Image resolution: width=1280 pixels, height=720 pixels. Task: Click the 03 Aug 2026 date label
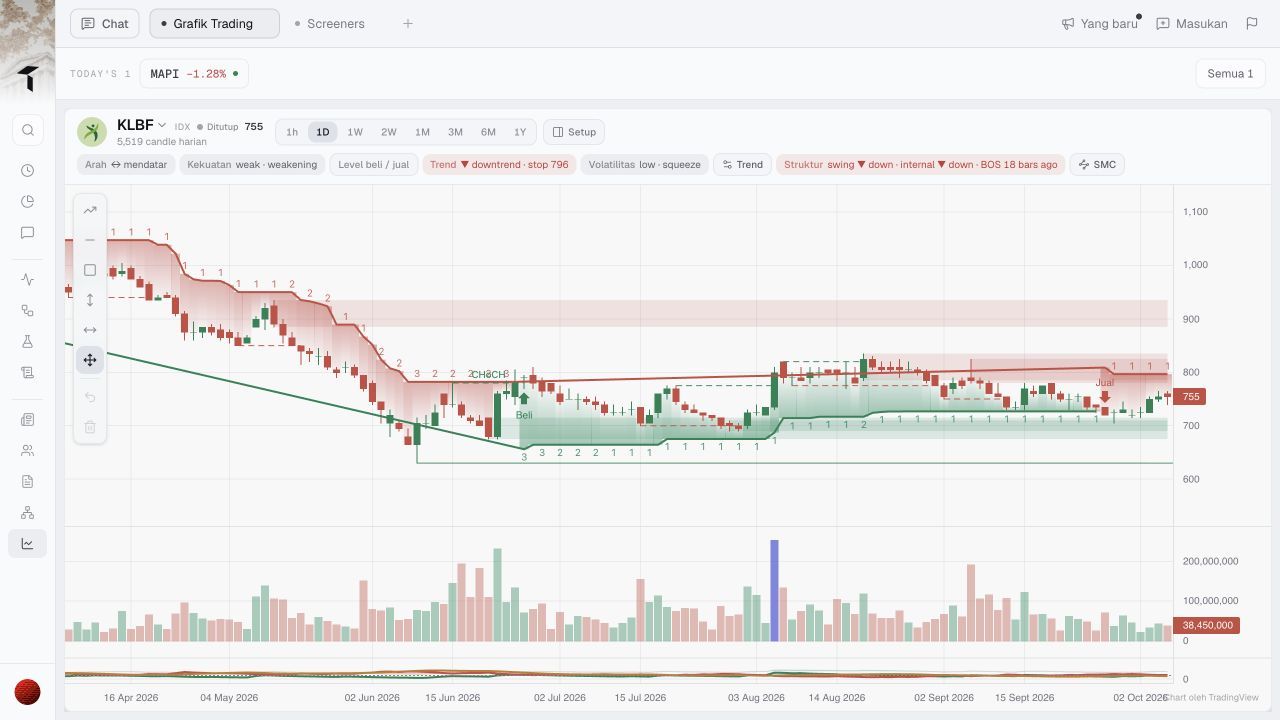(x=756, y=698)
